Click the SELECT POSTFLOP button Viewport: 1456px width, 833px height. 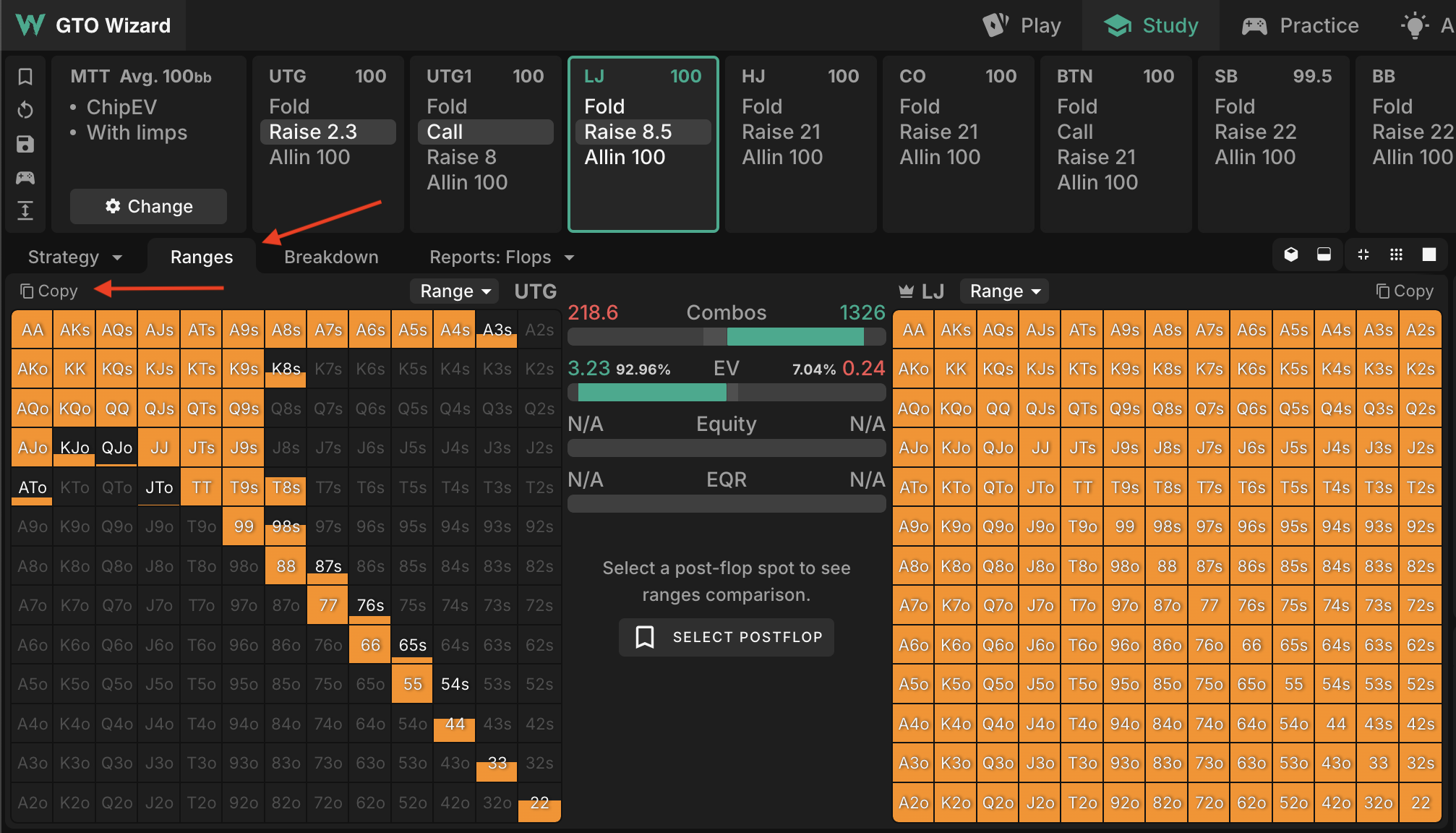click(727, 637)
